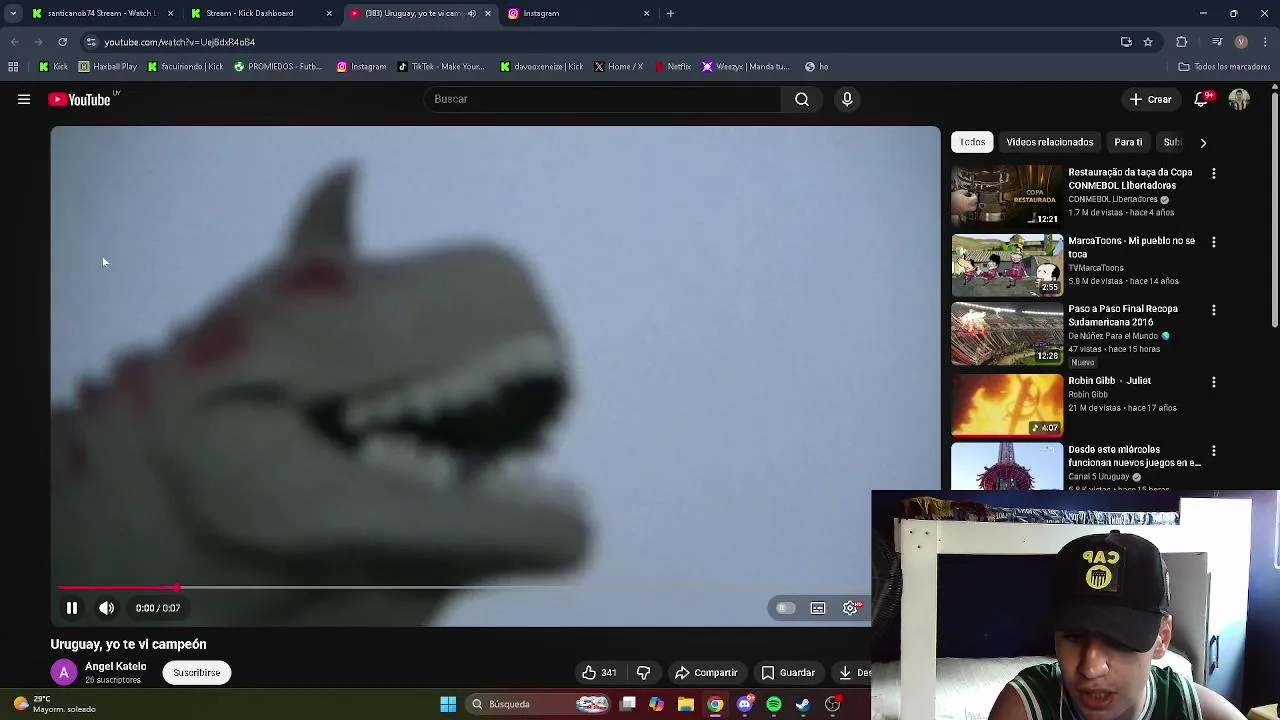Open File Explorer from the taskbar
This screenshot has height=720, width=1280.
click(x=686, y=704)
